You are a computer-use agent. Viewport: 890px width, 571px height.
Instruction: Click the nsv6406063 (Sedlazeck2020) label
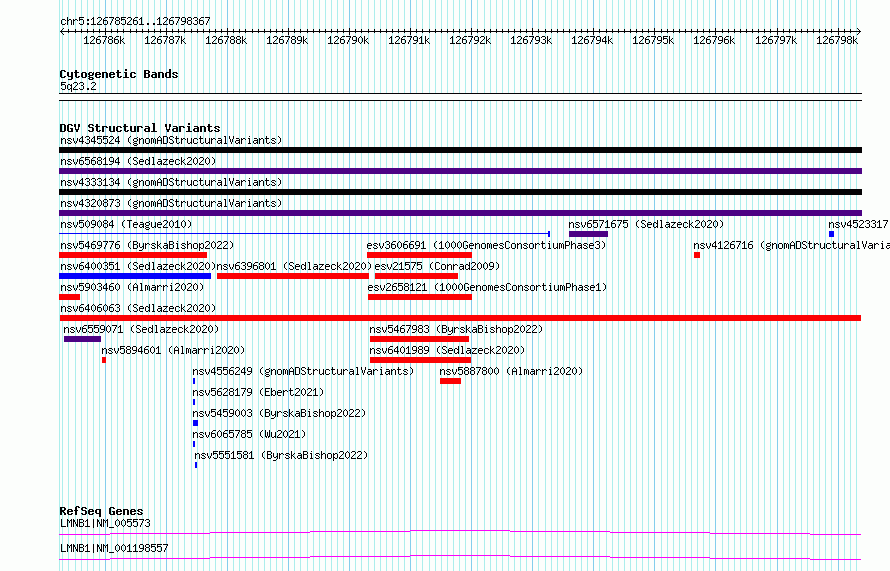click(138, 308)
